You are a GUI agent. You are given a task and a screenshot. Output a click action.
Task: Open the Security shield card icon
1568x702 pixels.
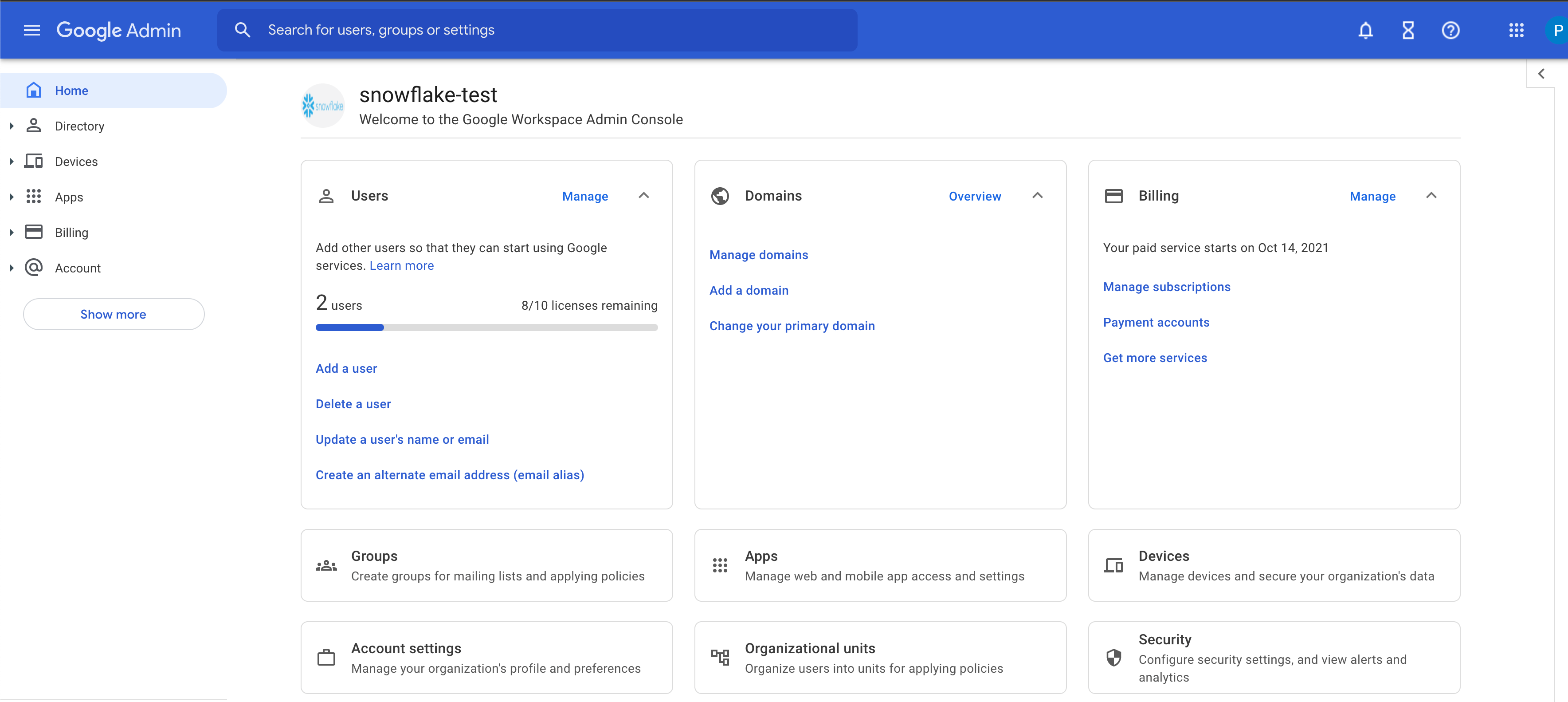(x=1114, y=658)
